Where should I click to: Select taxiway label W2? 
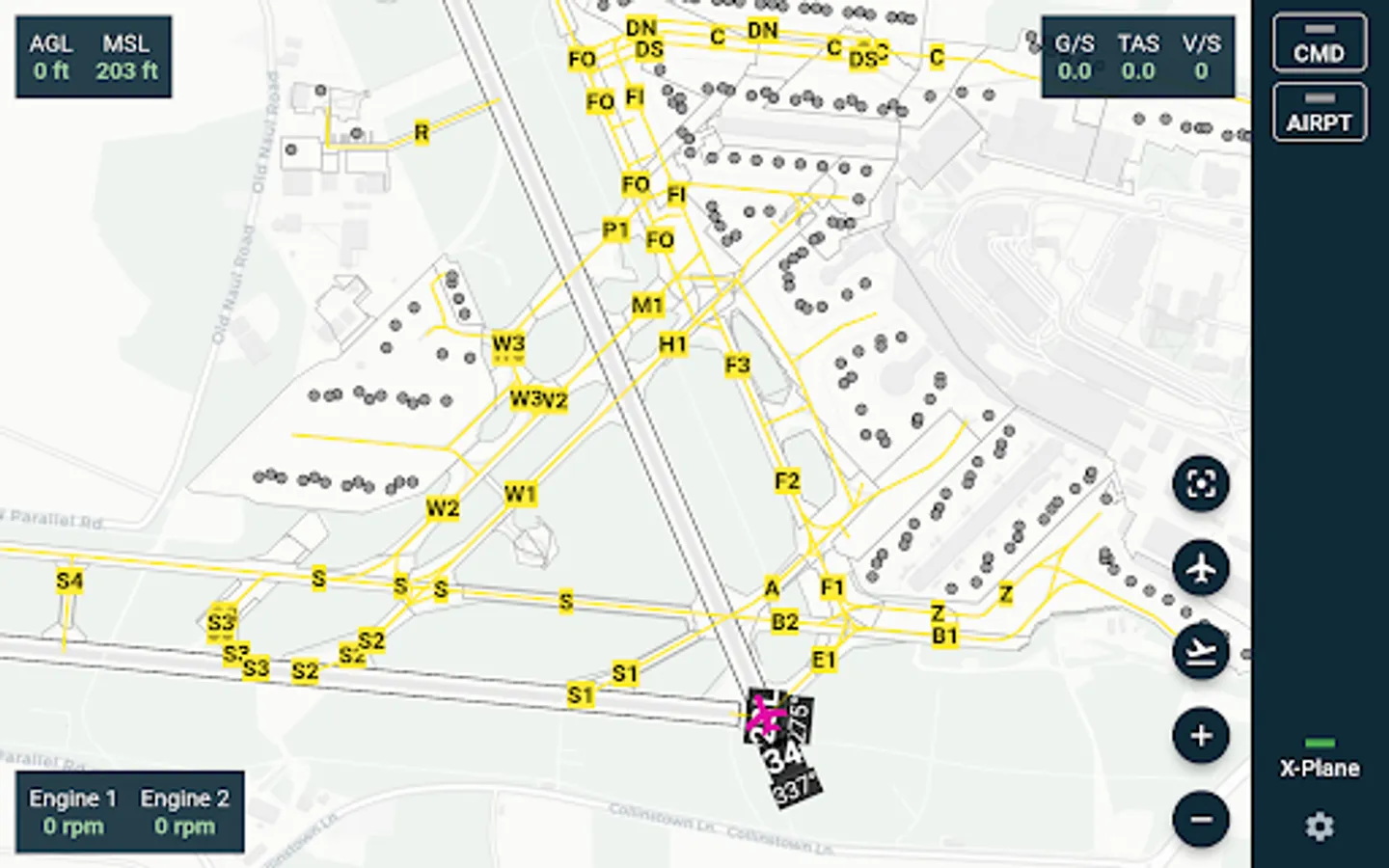[442, 508]
